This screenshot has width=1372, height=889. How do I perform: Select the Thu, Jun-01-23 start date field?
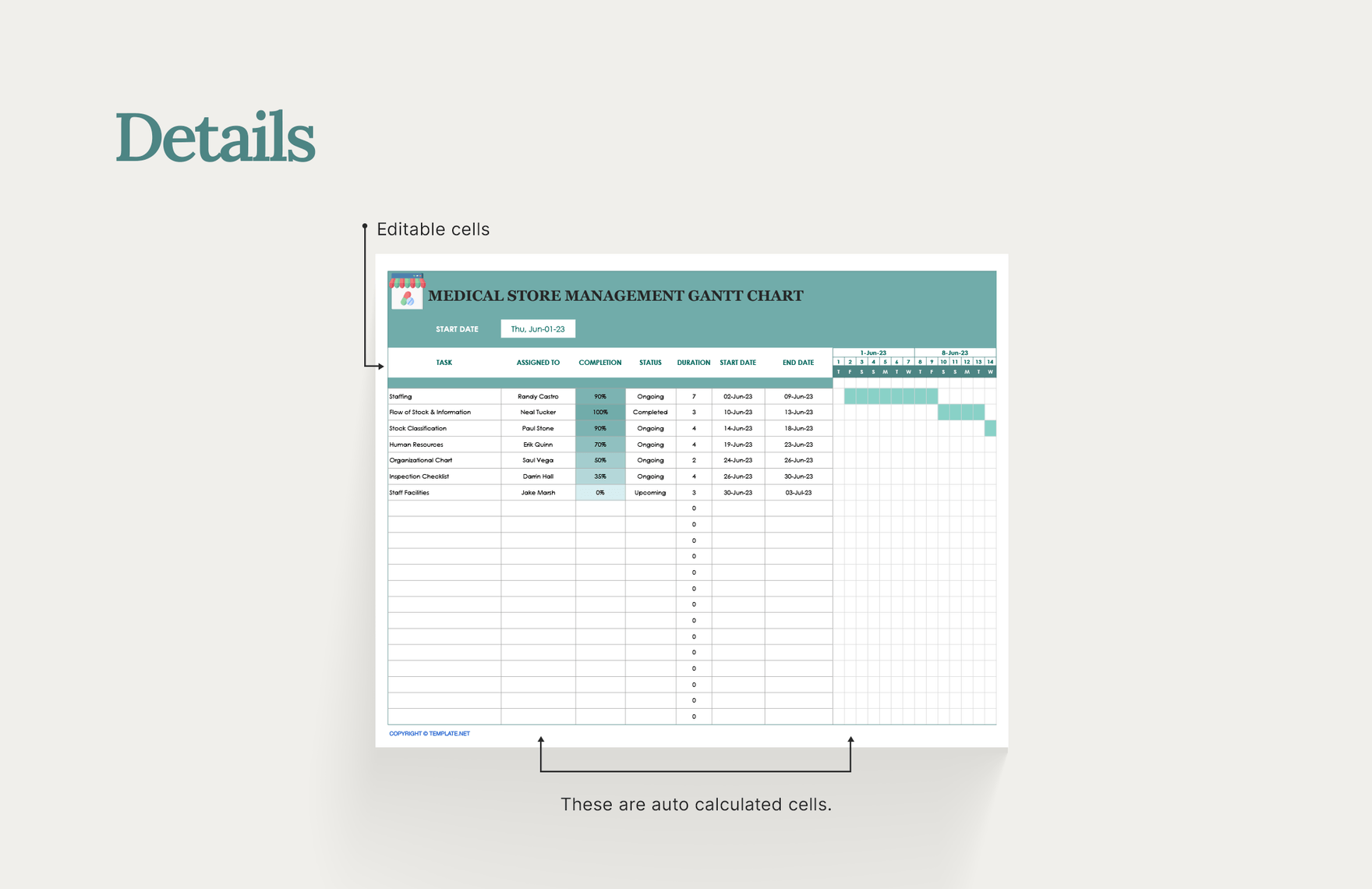(538, 329)
